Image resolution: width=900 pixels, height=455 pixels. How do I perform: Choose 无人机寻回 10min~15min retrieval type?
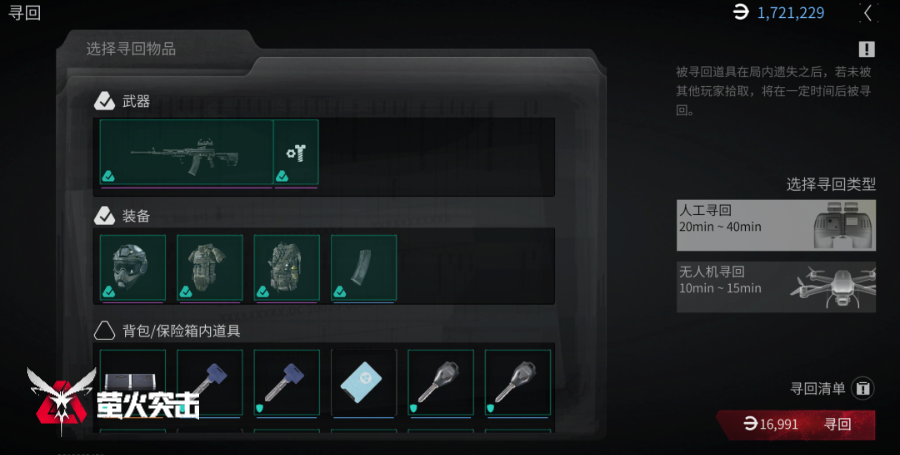776,287
